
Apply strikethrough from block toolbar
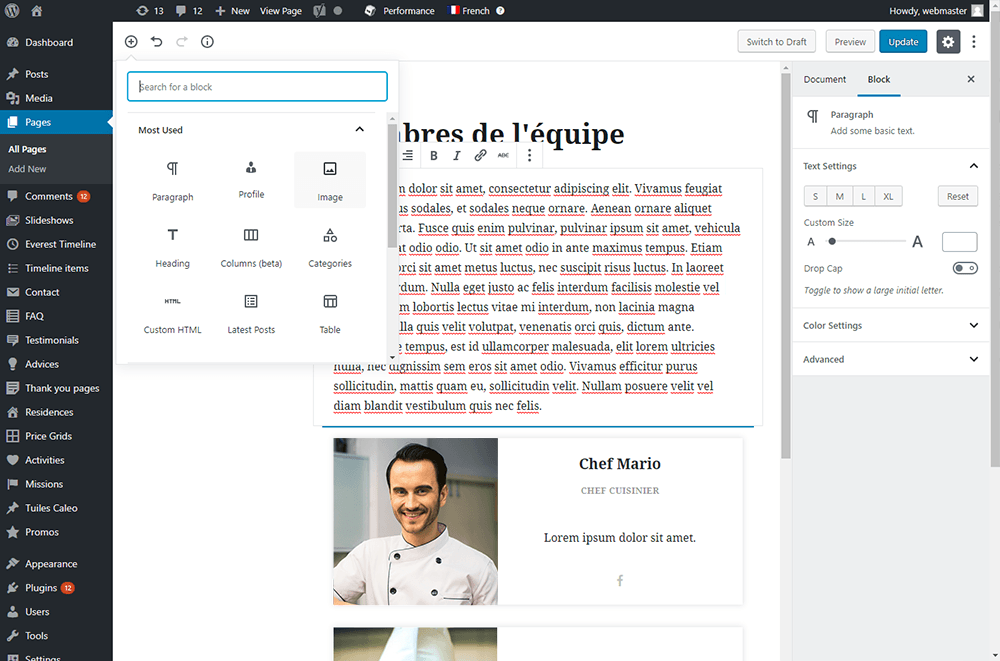tap(503, 155)
